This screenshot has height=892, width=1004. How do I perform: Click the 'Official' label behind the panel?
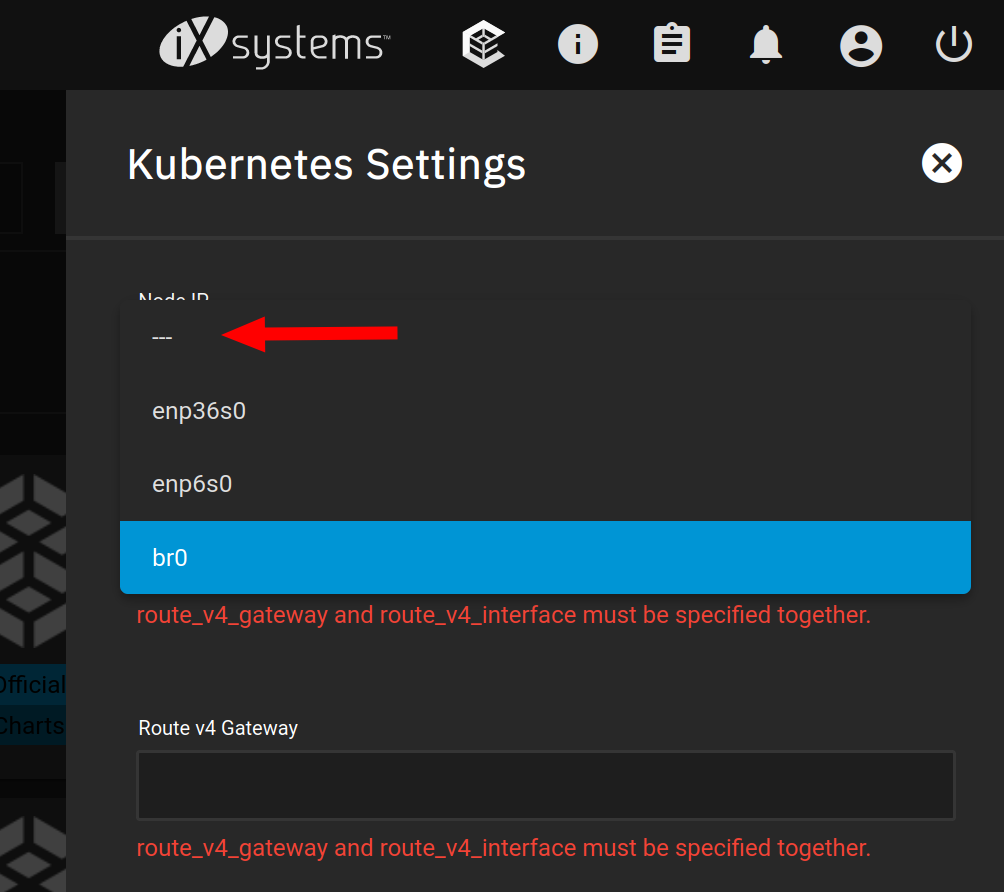point(32,685)
